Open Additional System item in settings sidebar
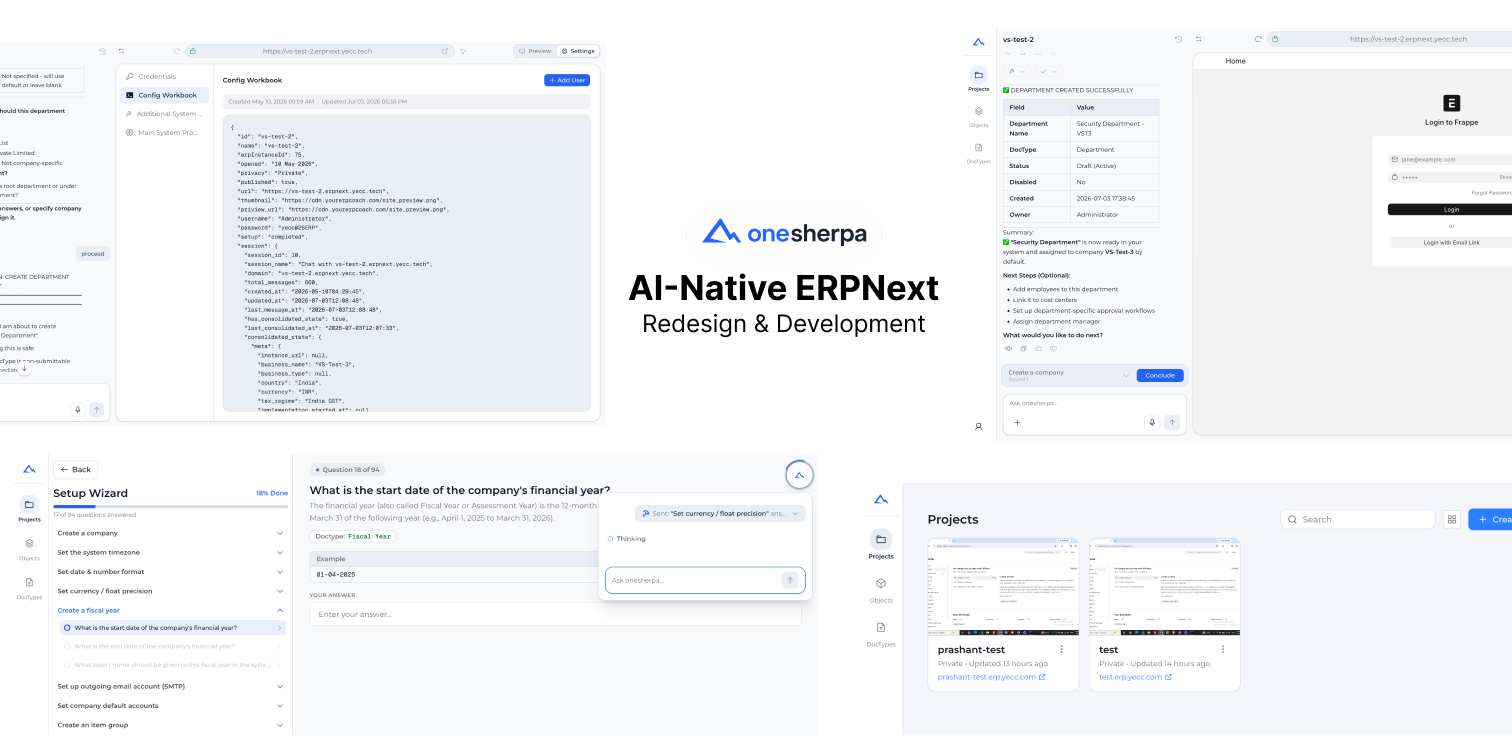Image resolution: width=1512 pixels, height=736 pixels. click(x=164, y=114)
